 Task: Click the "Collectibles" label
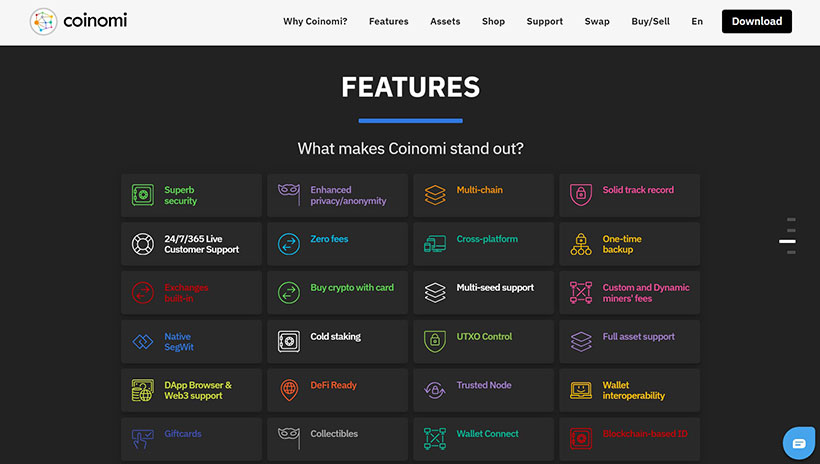[334, 434]
